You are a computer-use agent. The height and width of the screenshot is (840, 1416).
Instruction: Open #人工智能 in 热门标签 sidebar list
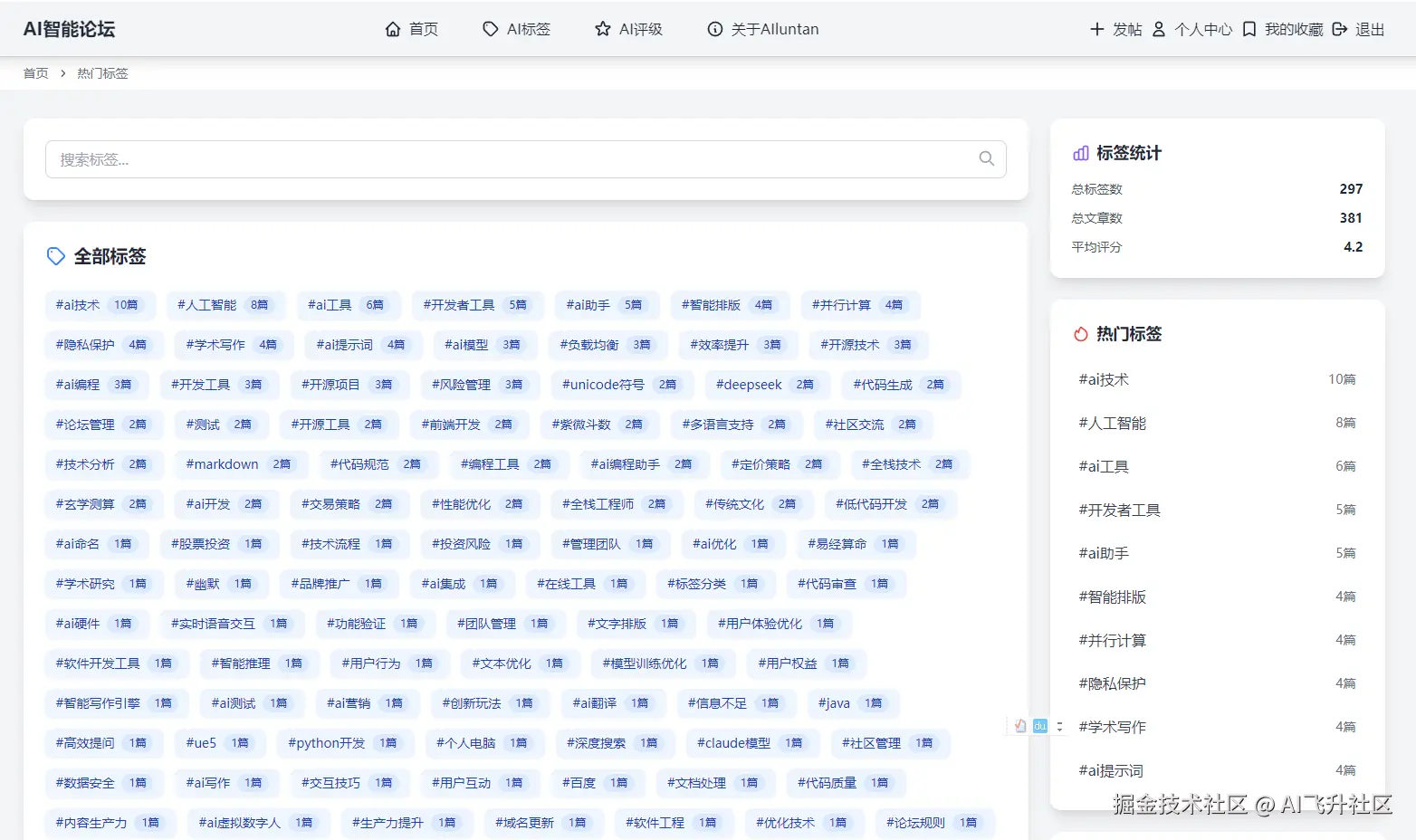(1217, 423)
